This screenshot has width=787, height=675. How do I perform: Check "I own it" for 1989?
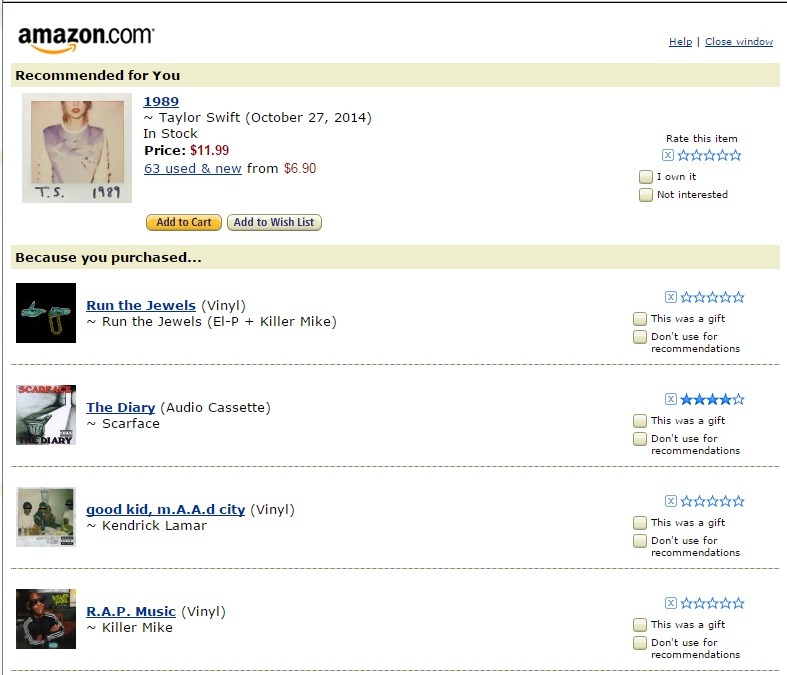[x=646, y=177]
